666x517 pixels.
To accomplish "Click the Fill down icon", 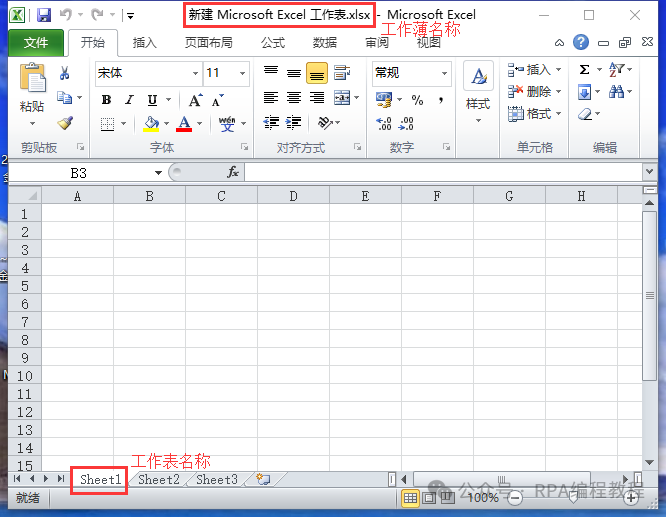I will coord(584,92).
